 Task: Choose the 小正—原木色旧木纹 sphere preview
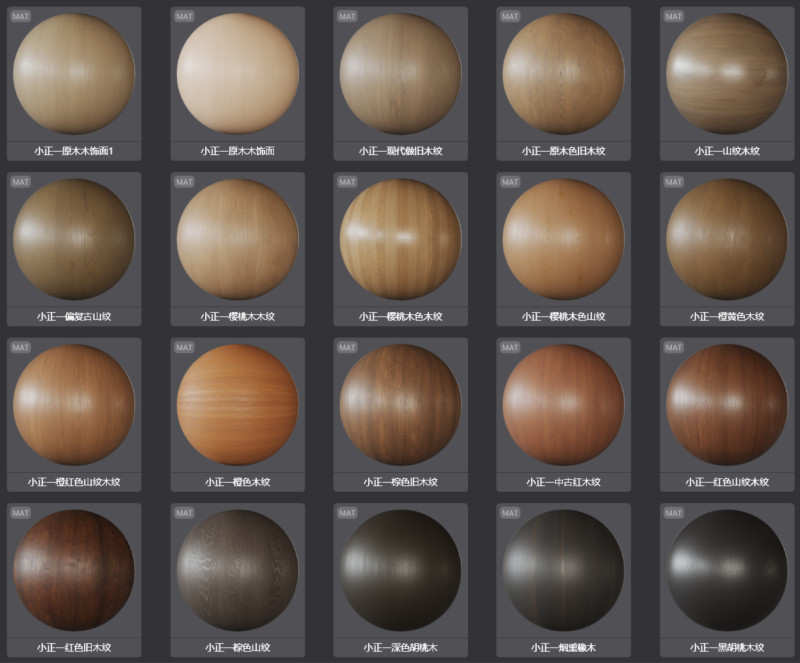[563, 74]
